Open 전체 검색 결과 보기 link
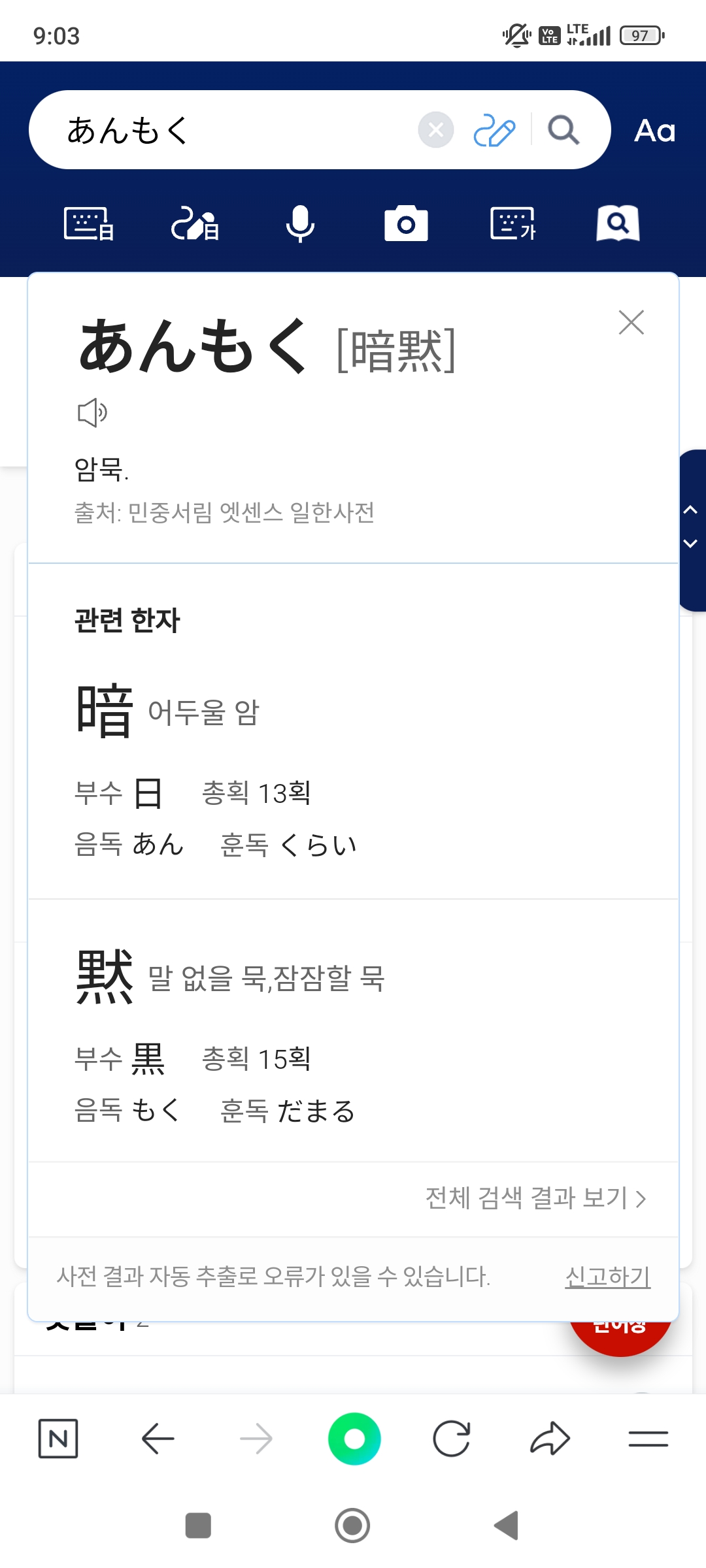Image resolution: width=706 pixels, height=1568 pixels. coord(535,1198)
